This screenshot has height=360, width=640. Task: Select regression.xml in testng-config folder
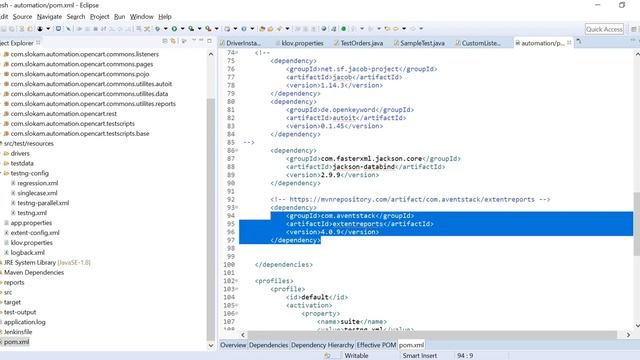[x=38, y=183]
